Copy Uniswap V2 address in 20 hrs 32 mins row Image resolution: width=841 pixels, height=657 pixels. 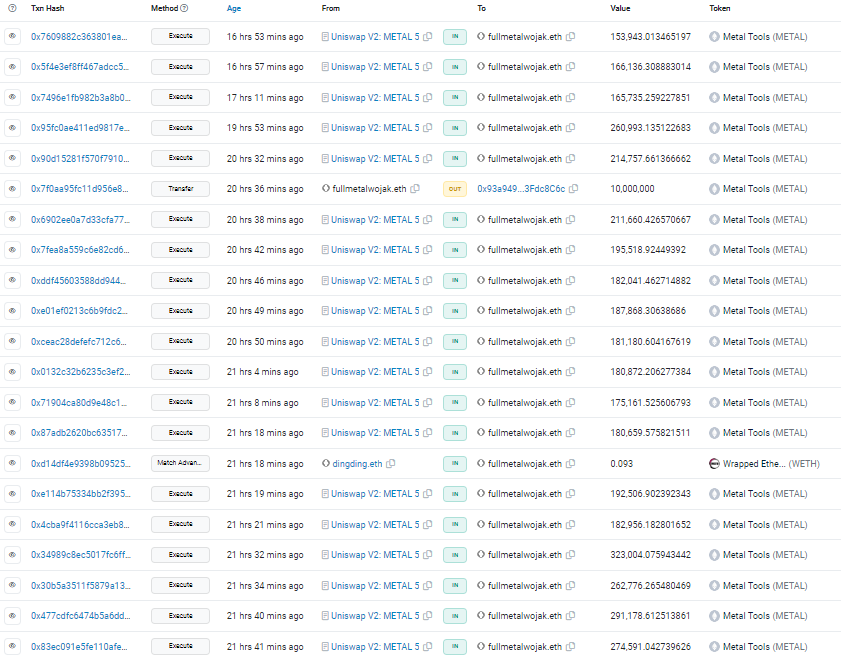click(427, 158)
